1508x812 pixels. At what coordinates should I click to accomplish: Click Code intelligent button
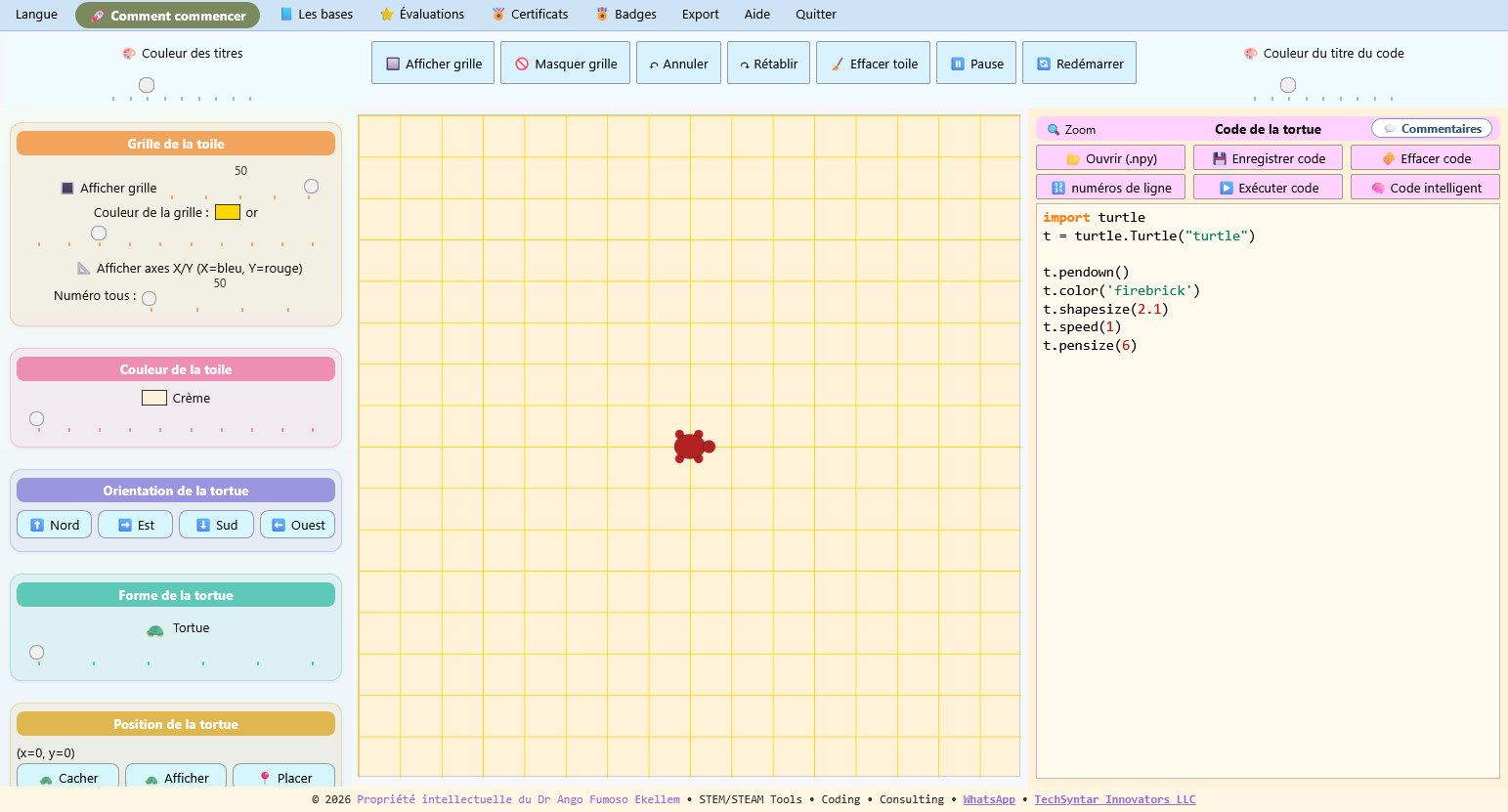1425,188
